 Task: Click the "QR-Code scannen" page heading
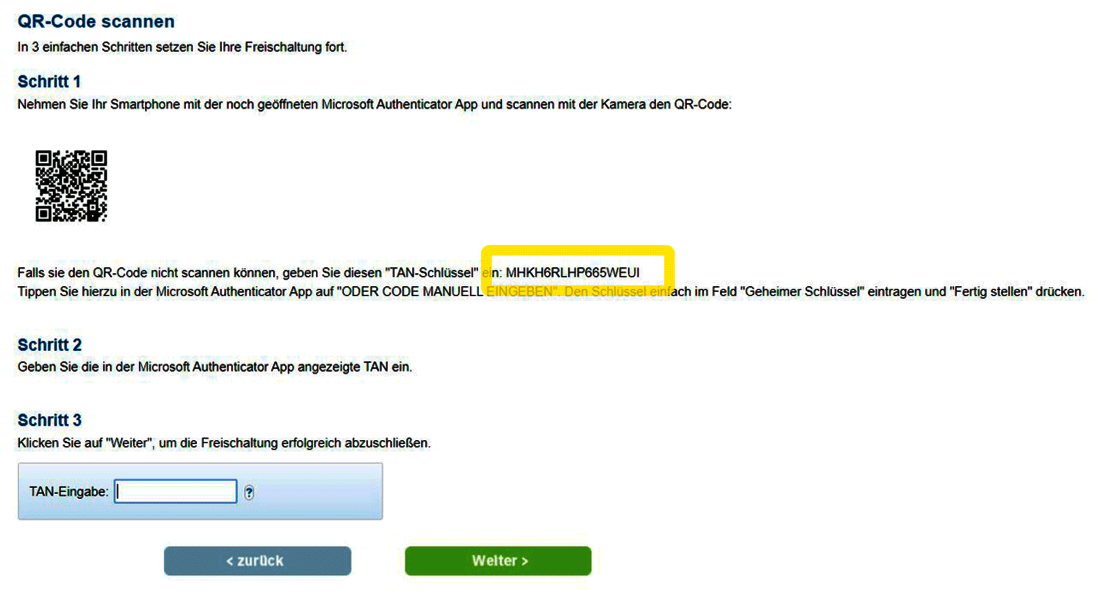[96, 21]
